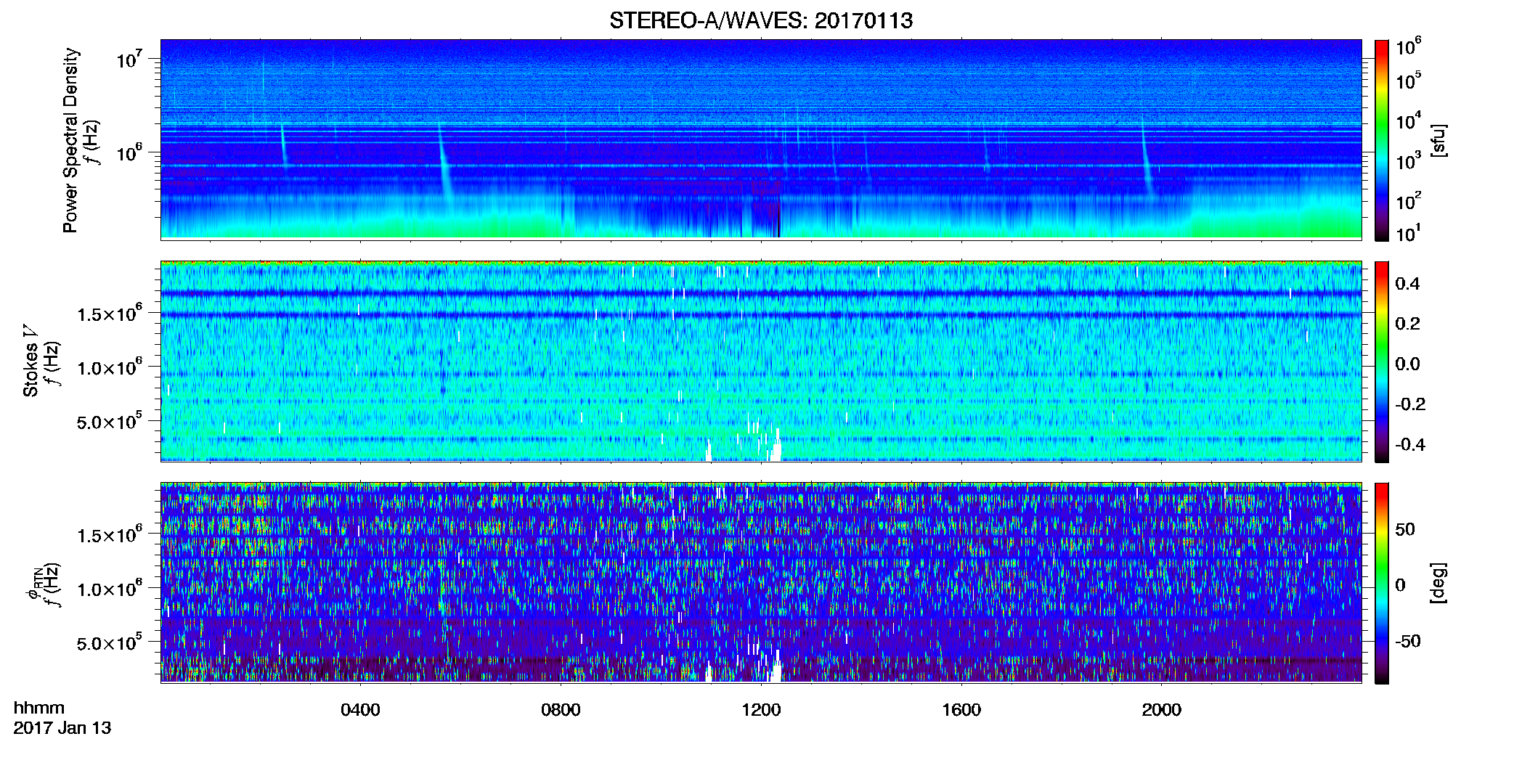Click the 1600 time tick label
This screenshot has height=784, width=1522.
pos(961,710)
